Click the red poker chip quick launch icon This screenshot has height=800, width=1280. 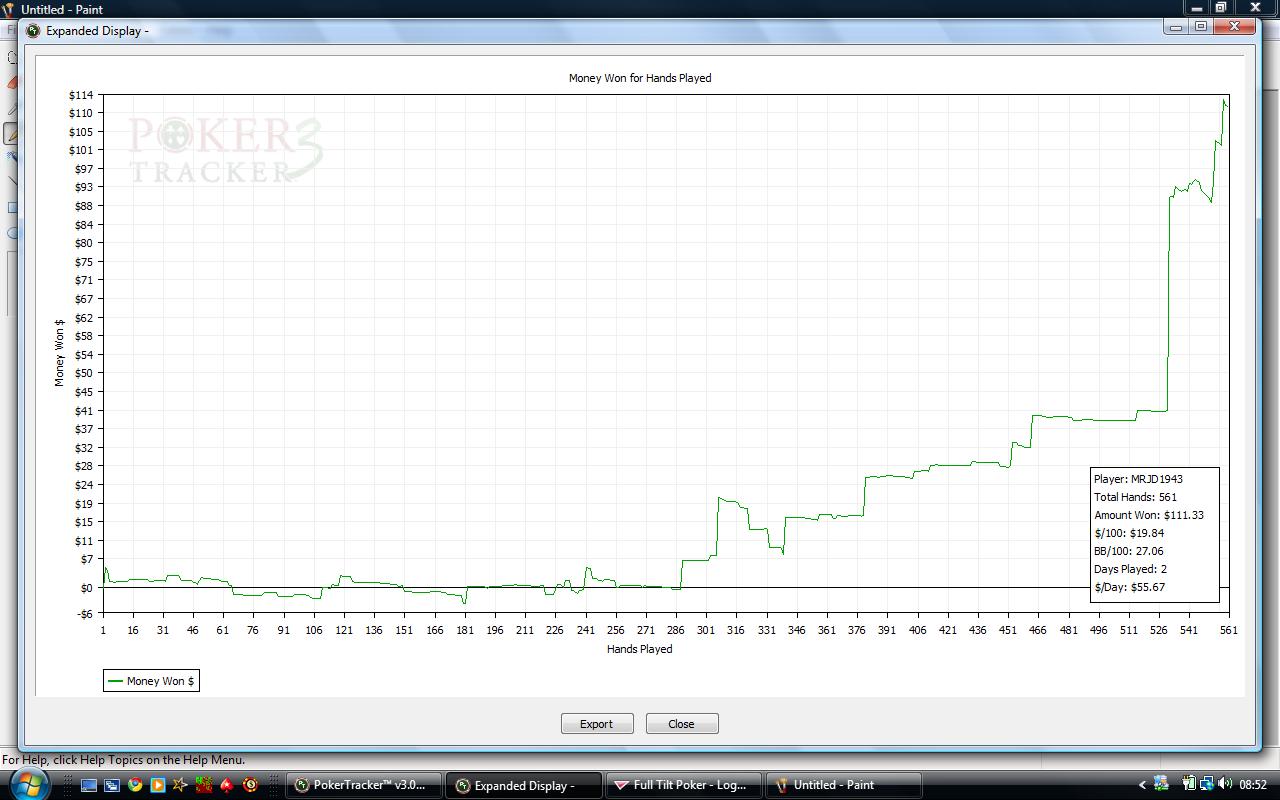pyautogui.click(x=250, y=785)
